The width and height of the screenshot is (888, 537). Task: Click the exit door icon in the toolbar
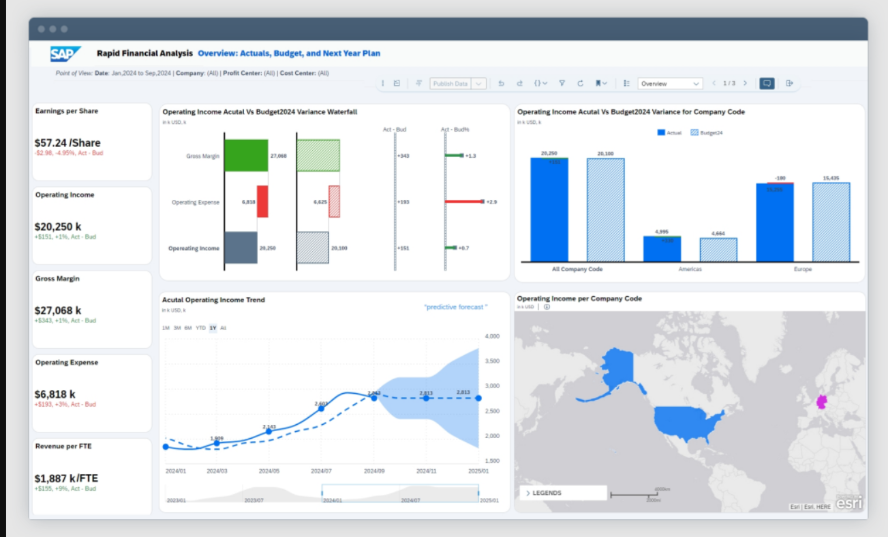click(x=789, y=83)
